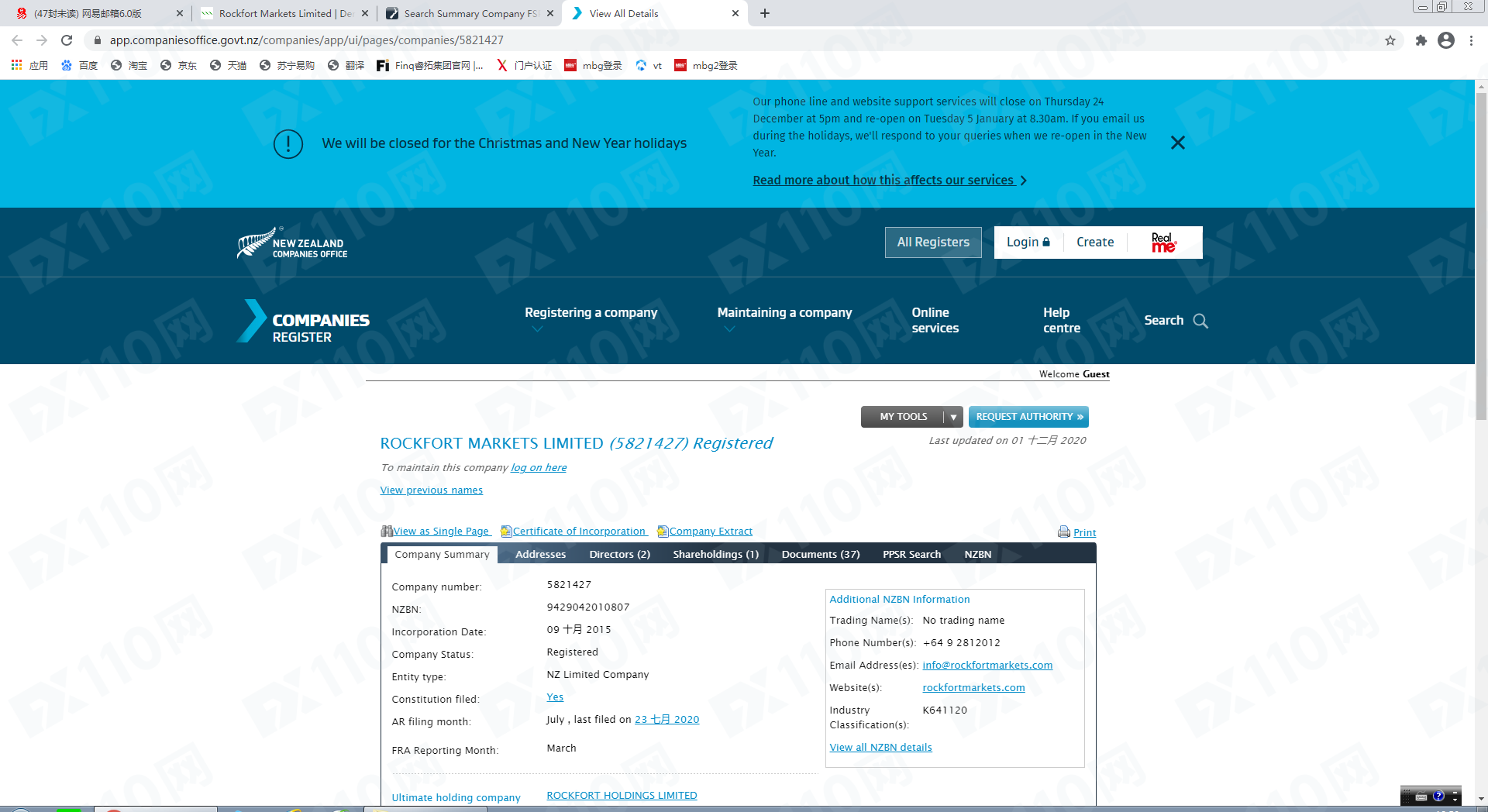Open a new browser tab
Image resolution: width=1488 pixels, height=812 pixels.
coord(765,13)
